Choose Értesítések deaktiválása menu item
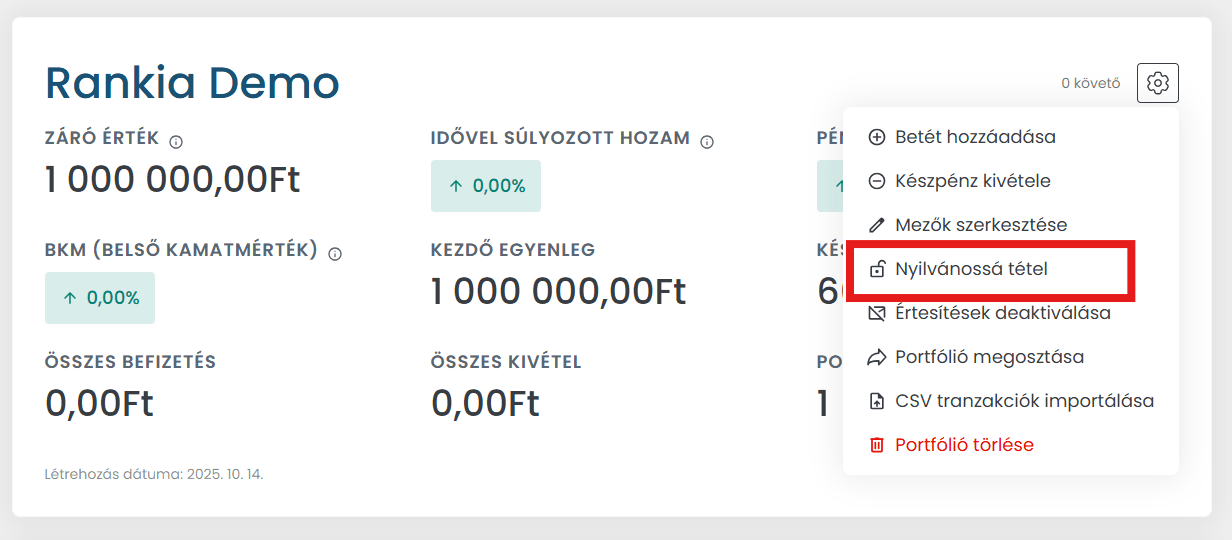Image resolution: width=1232 pixels, height=540 pixels. (x=1002, y=313)
